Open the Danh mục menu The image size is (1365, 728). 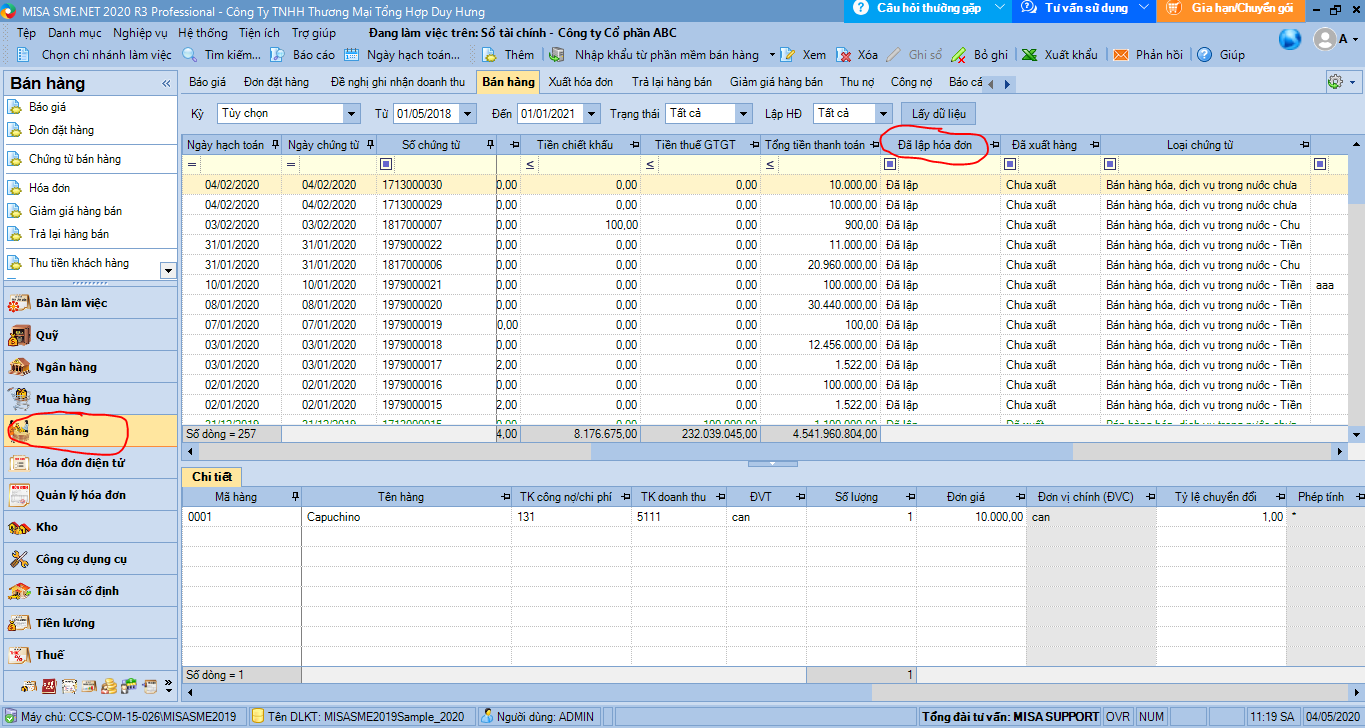pos(75,33)
